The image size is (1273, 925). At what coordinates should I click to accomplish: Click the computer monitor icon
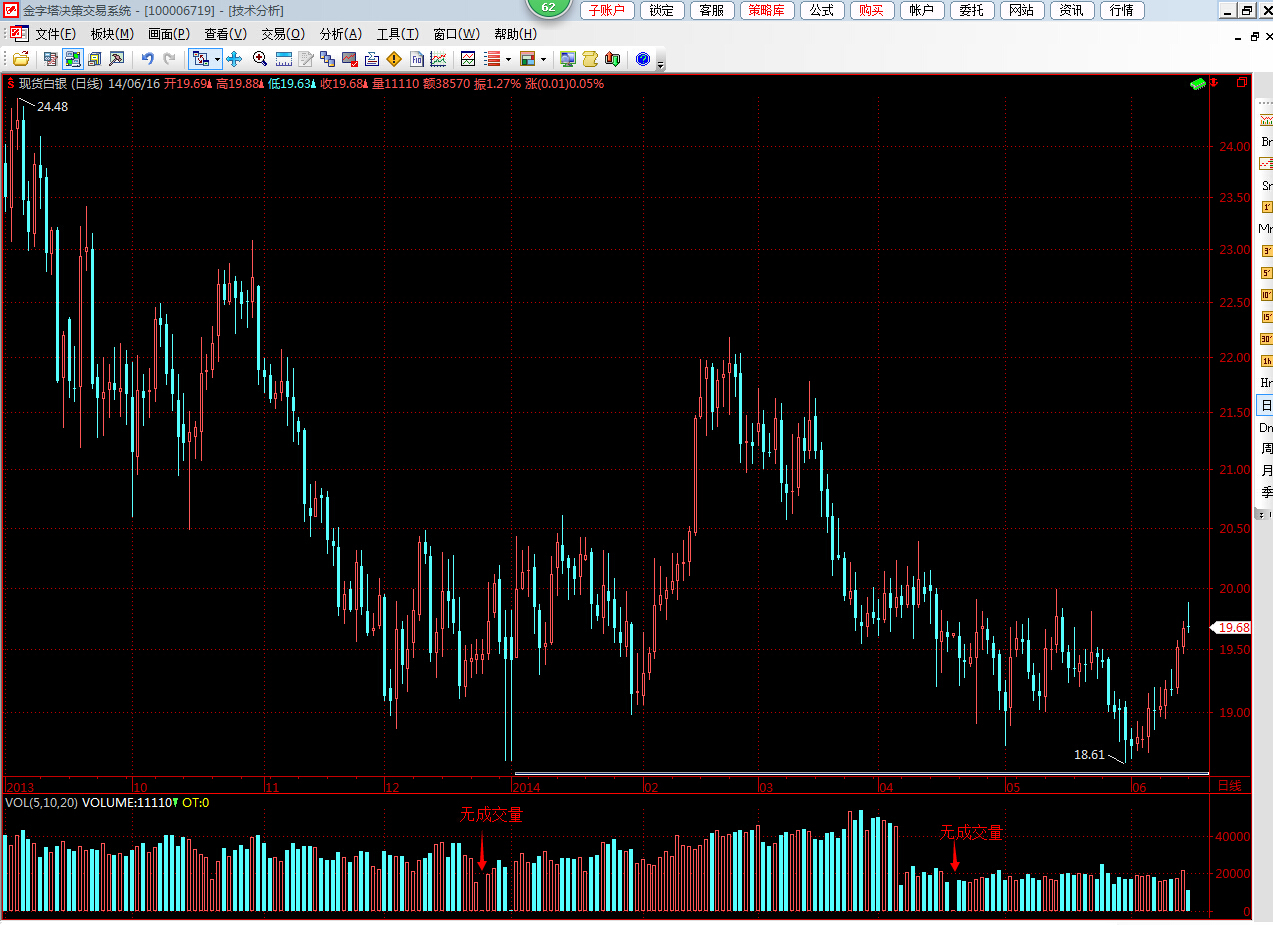(x=568, y=59)
